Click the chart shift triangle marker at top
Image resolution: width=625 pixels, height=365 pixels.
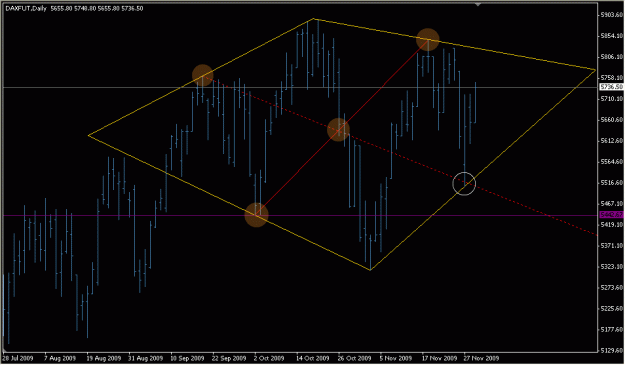tap(478, 4)
